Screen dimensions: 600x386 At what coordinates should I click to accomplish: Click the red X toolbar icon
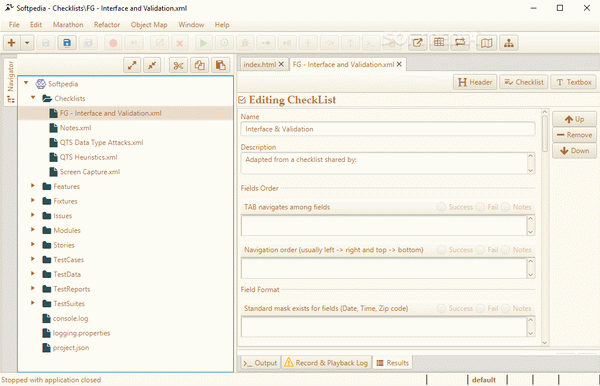pos(179,43)
